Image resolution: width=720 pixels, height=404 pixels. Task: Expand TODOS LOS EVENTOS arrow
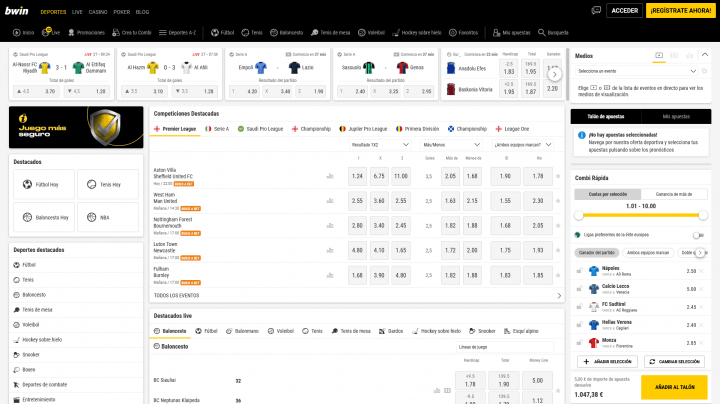pyautogui.click(x=559, y=296)
